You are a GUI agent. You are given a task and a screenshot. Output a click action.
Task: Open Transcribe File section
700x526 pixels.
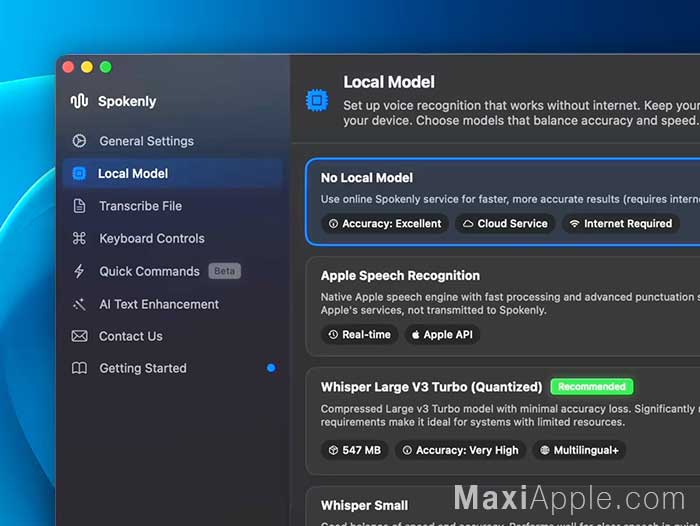tap(173, 206)
